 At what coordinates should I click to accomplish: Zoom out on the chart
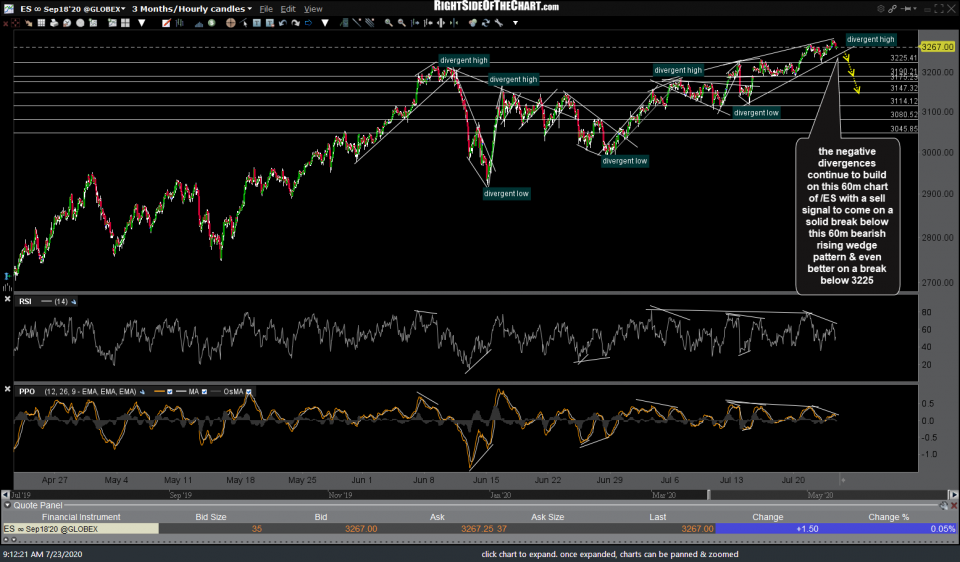[x=402, y=23]
